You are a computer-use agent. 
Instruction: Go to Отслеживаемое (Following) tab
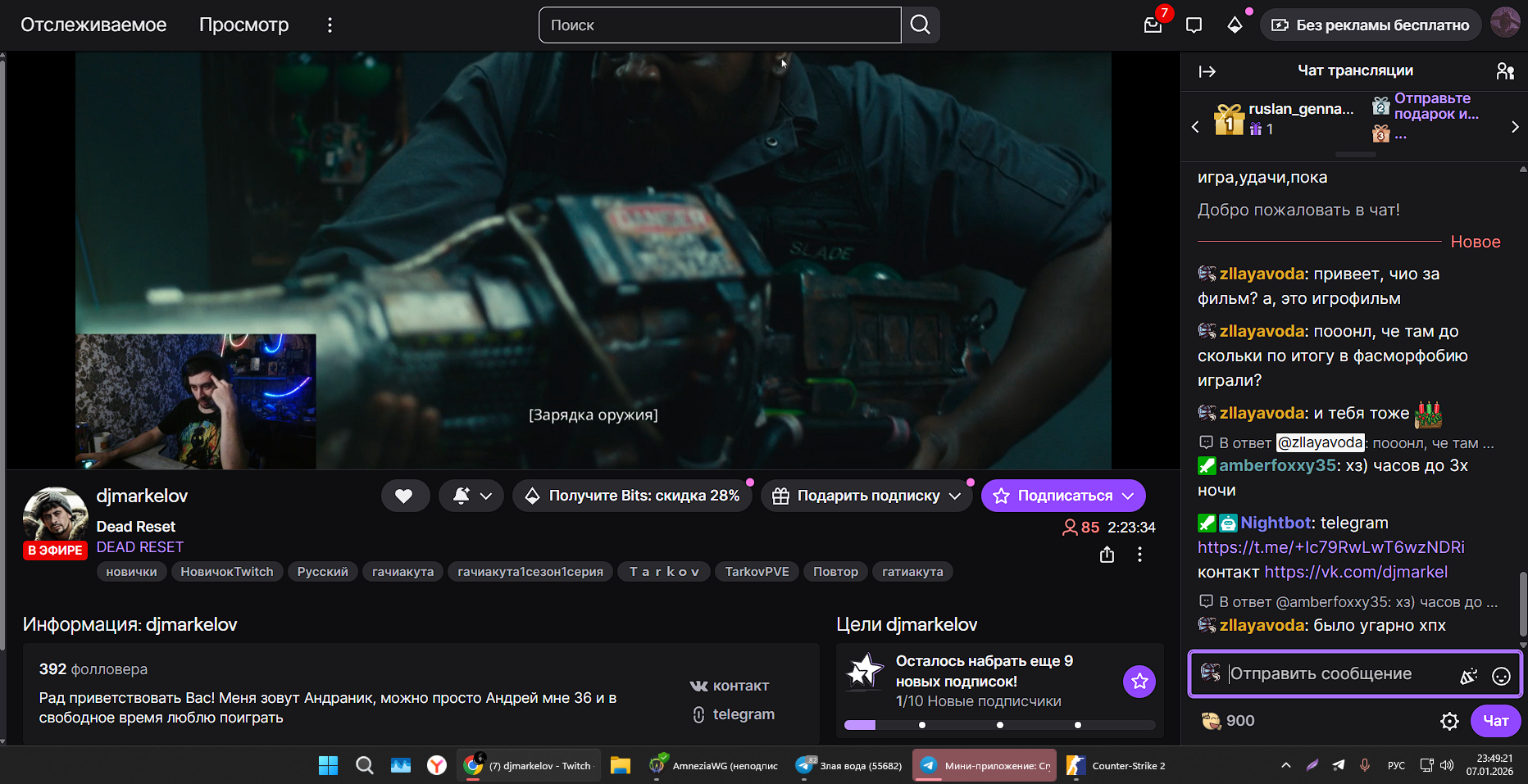93,25
